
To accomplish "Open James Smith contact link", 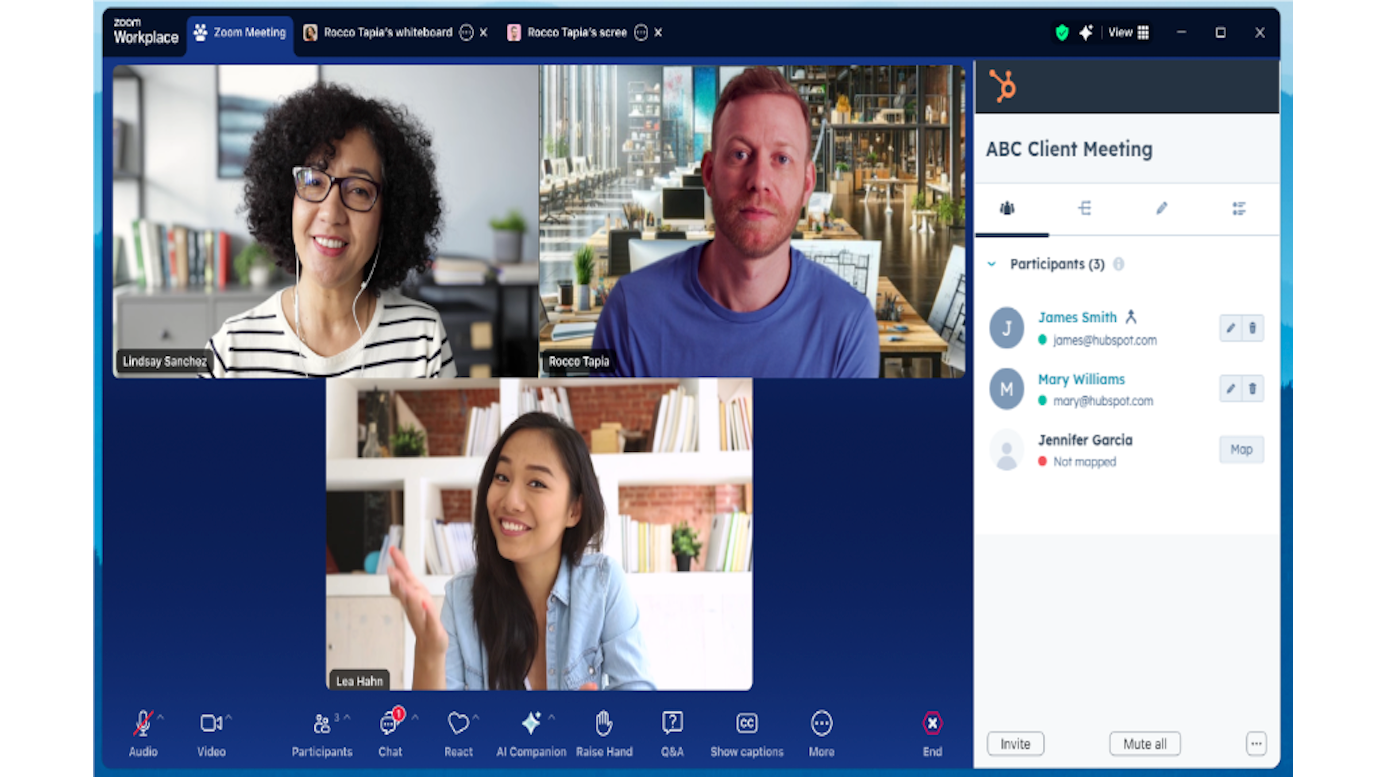I will click(1077, 317).
